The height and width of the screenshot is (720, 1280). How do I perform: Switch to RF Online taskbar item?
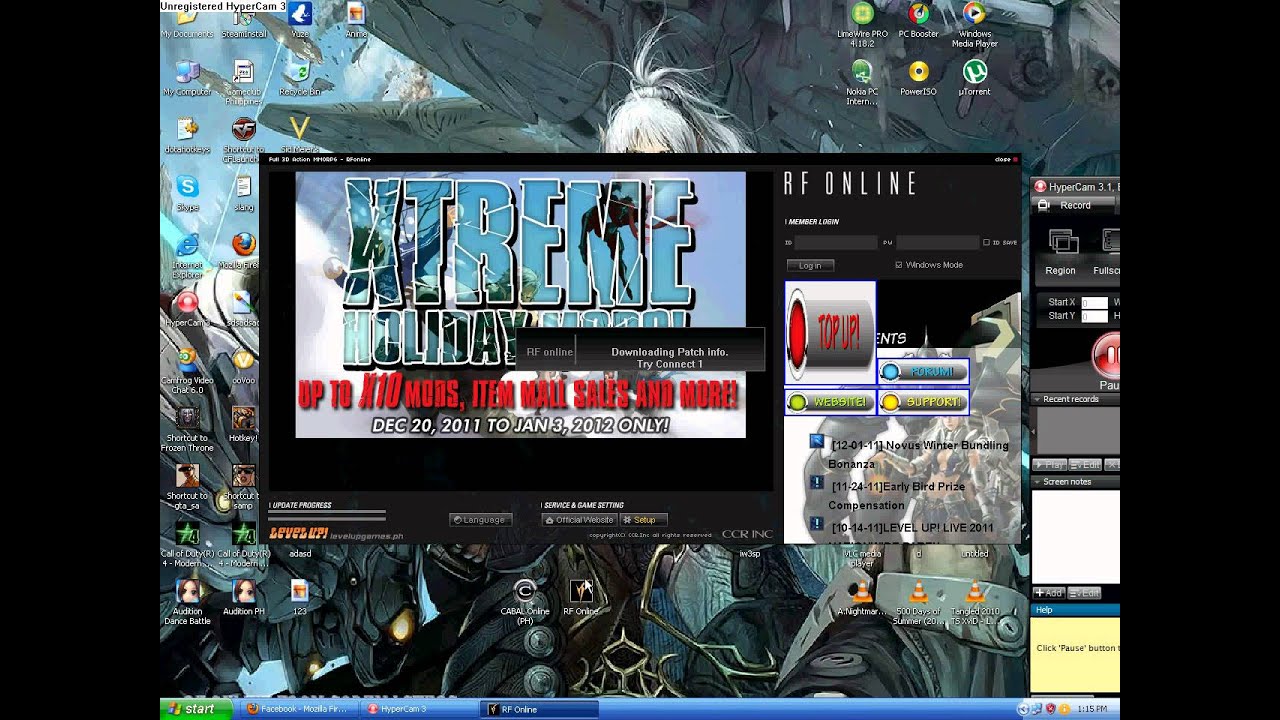(541, 709)
